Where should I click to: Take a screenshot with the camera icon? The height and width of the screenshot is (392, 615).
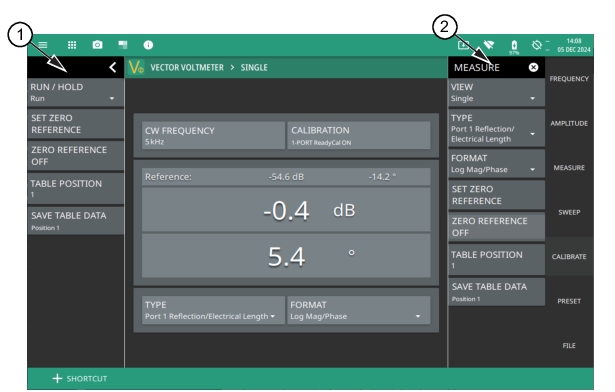[x=97, y=45]
